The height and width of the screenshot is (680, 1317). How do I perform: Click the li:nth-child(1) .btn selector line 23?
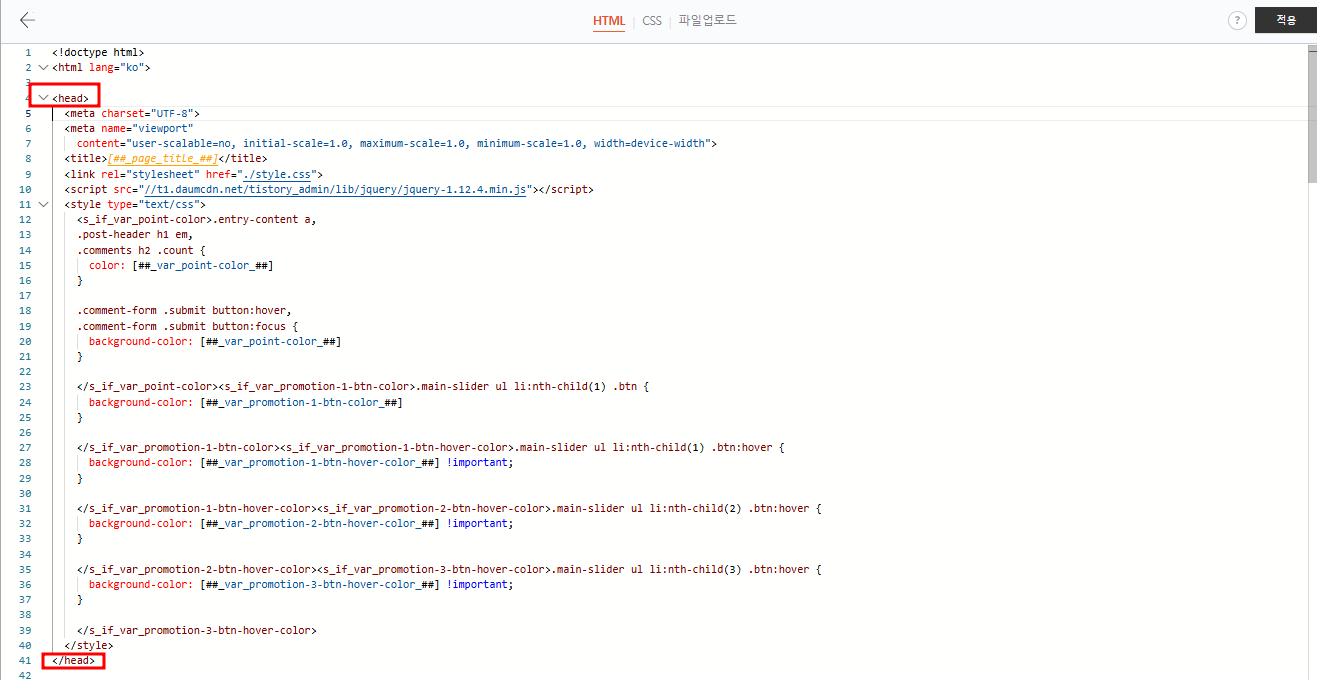pyautogui.click(x=363, y=387)
